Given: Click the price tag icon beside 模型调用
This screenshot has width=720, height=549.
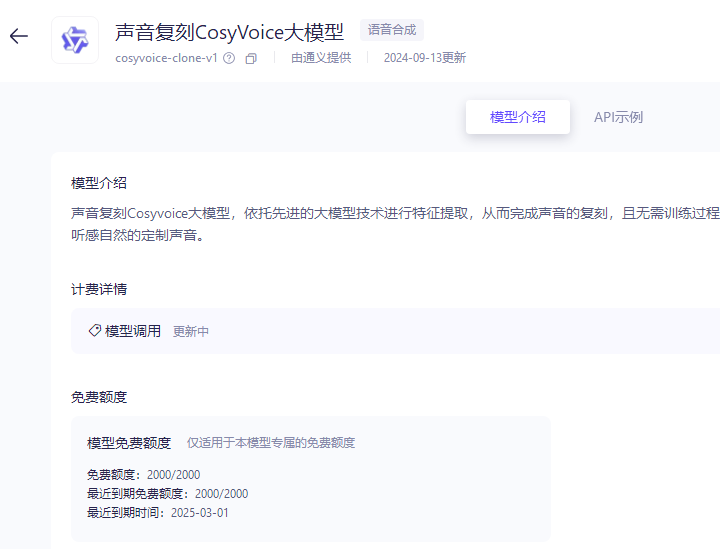Looking at the screenshot, I should coord(95,331).
